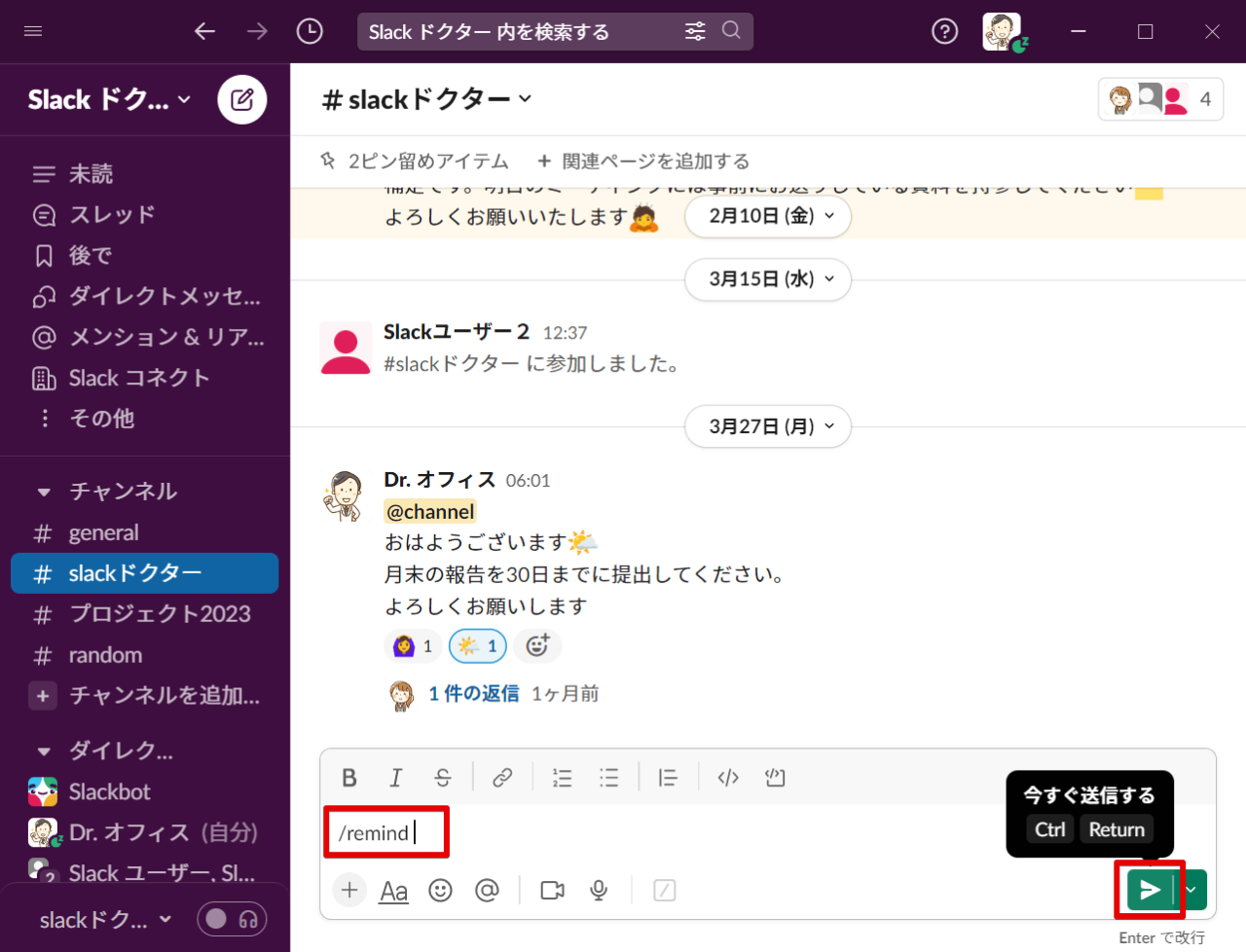View the 2ピン留めアイテム pinned items
The height and width of the screenshot is (952, 1246).
pos(416,161)
